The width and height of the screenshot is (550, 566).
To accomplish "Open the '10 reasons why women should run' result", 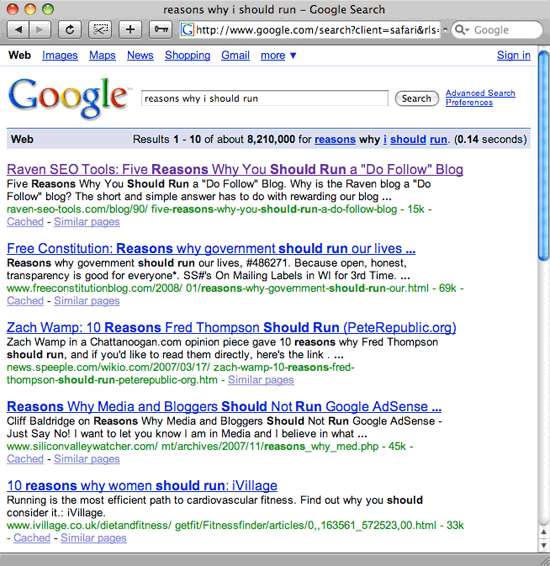I will (x=142, y=486).
